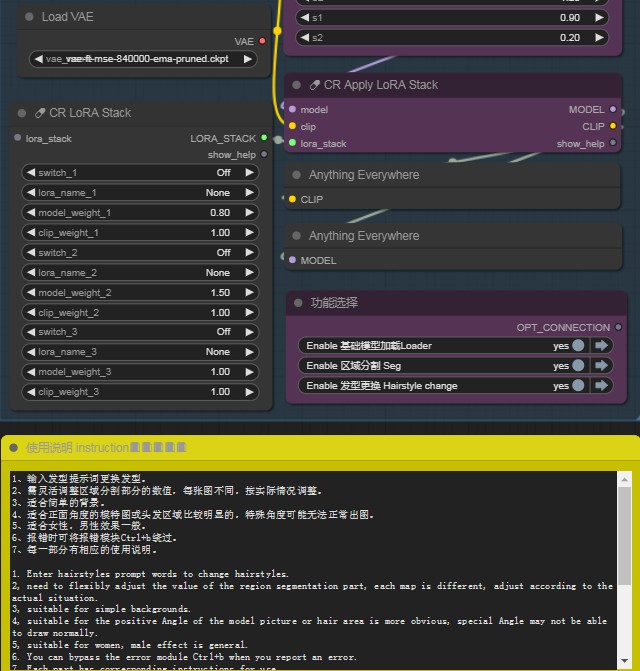This screenshot has height=671, width=640.
Task: Click CLIP input connector on Anything Everywhere
Action: point(292,199)
